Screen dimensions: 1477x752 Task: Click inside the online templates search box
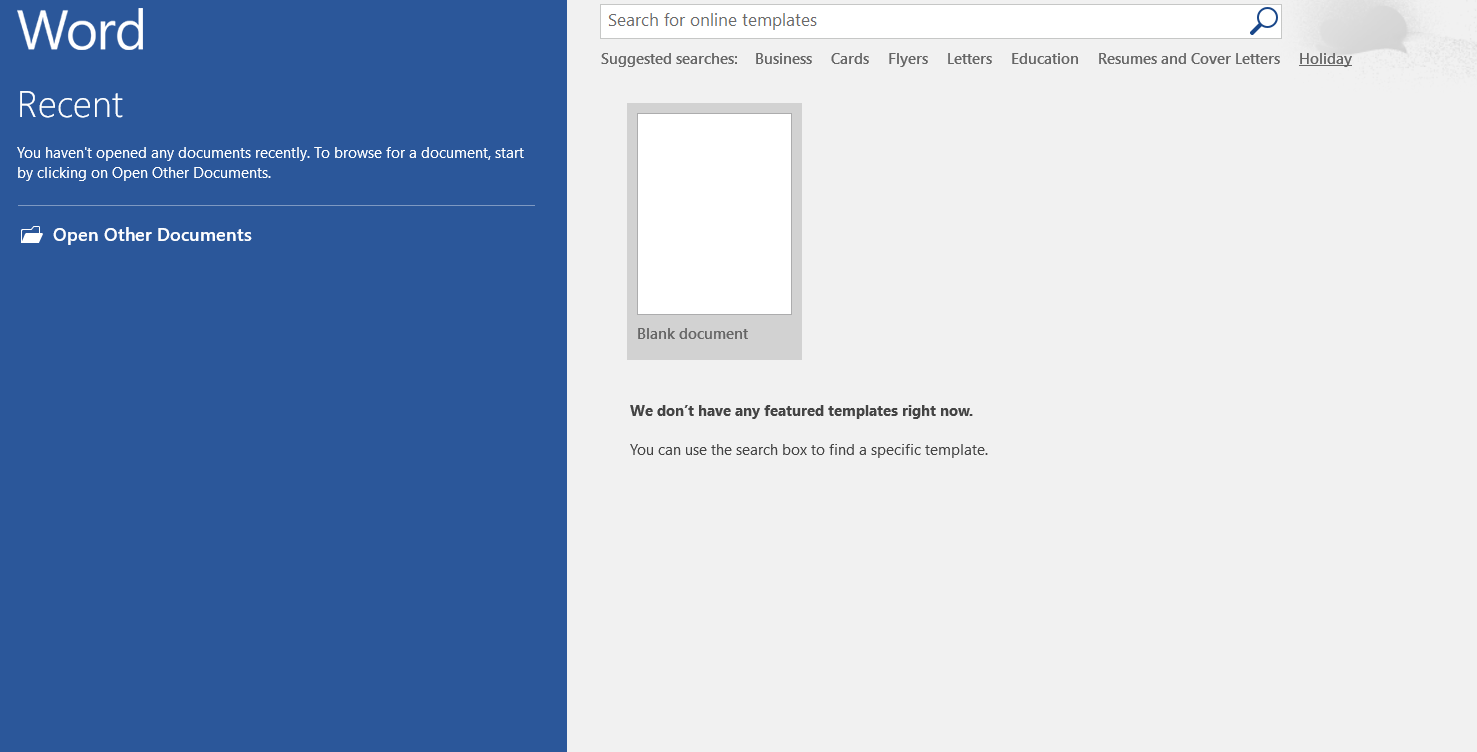(900, 20)
